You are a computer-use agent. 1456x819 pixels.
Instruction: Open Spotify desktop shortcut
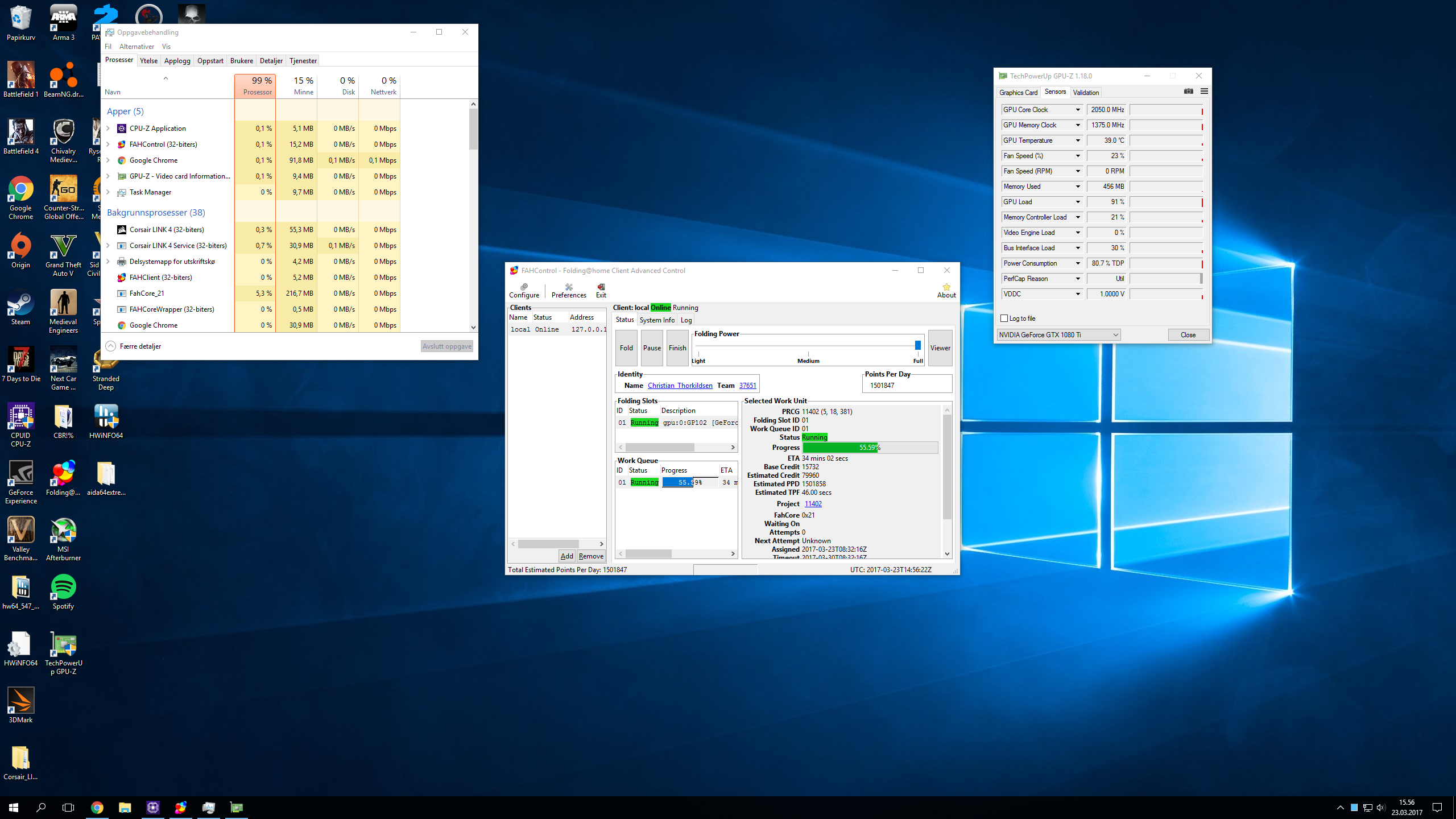pos(63,591)
